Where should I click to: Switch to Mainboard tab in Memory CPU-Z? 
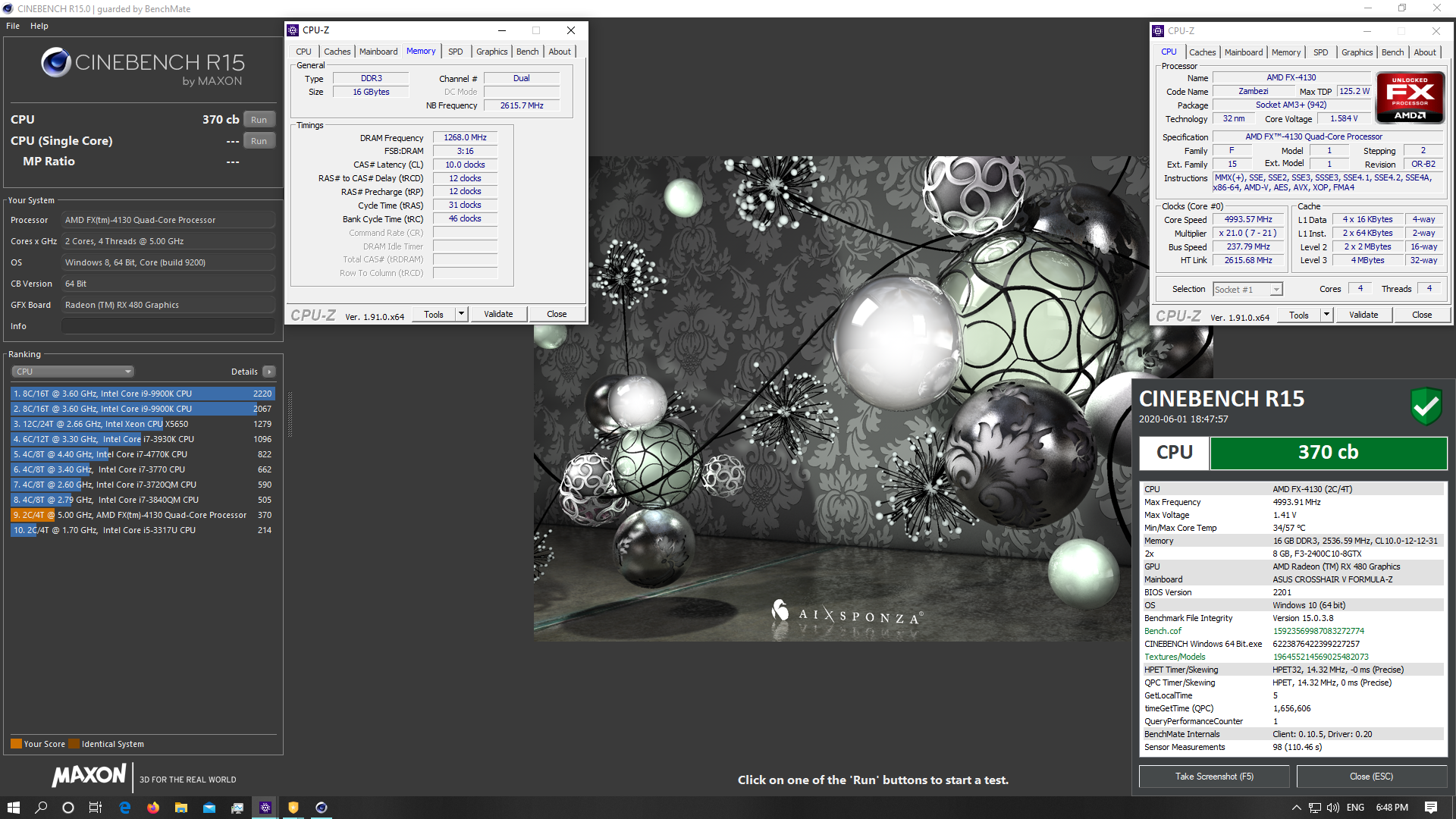[378, 52]
